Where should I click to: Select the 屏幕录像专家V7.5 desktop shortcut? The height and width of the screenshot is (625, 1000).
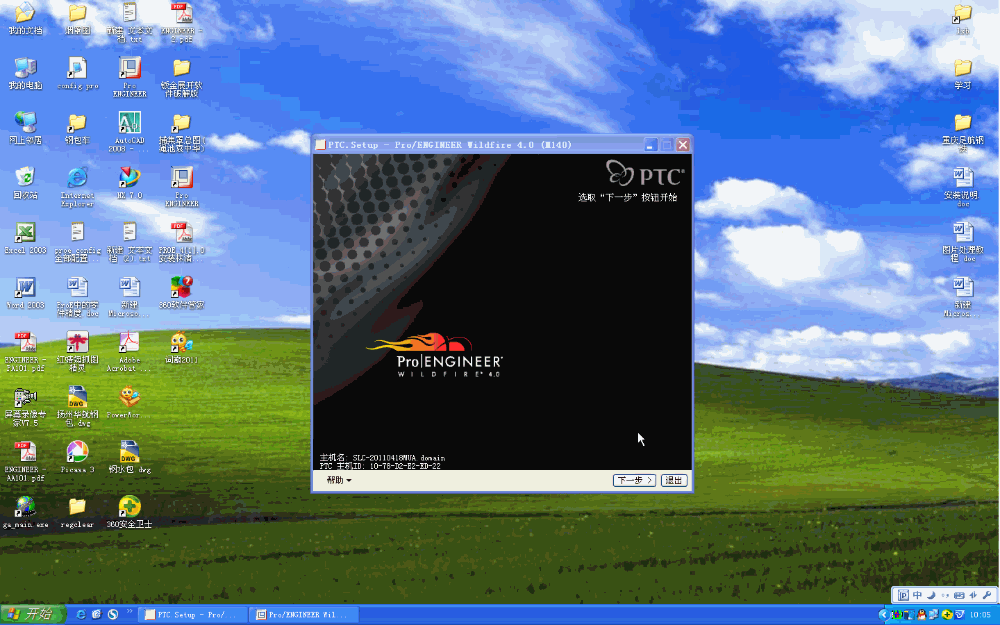(26, 407)
